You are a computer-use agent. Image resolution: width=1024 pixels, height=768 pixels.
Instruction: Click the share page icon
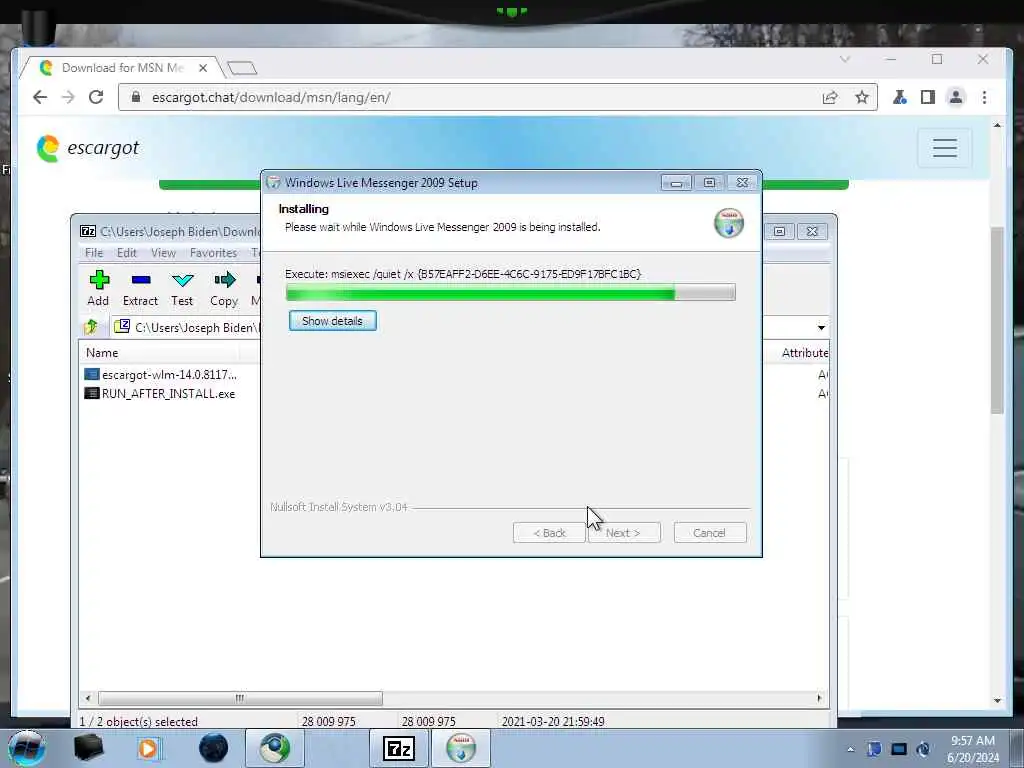tap(830, 97)
